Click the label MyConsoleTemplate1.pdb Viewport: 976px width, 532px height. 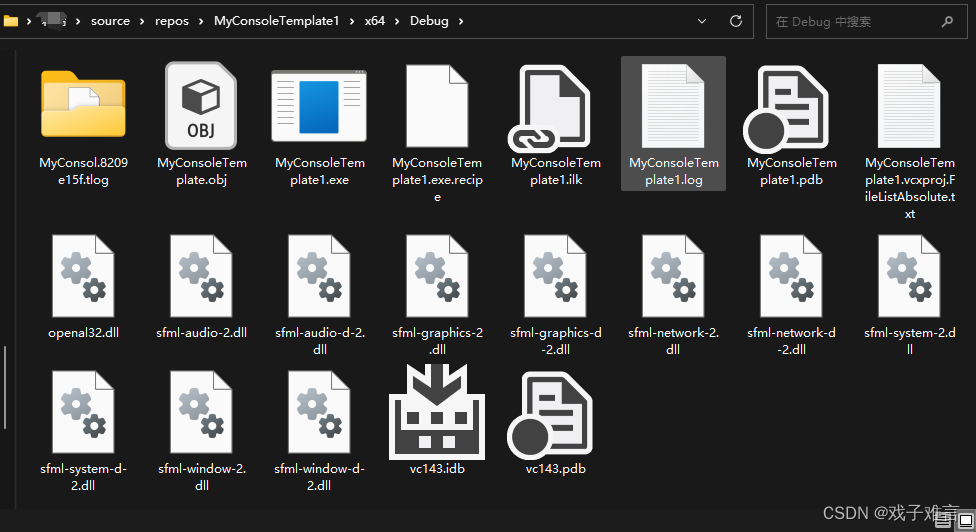[792, 171]
